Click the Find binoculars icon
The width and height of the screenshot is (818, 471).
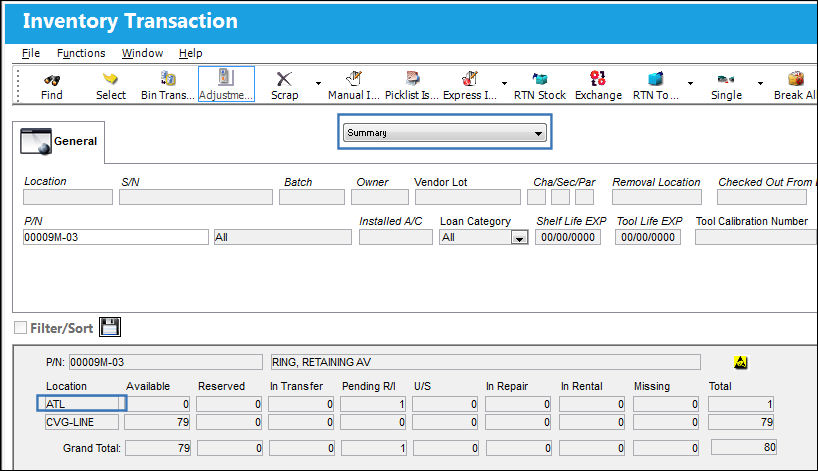click(x=52, y=80)
